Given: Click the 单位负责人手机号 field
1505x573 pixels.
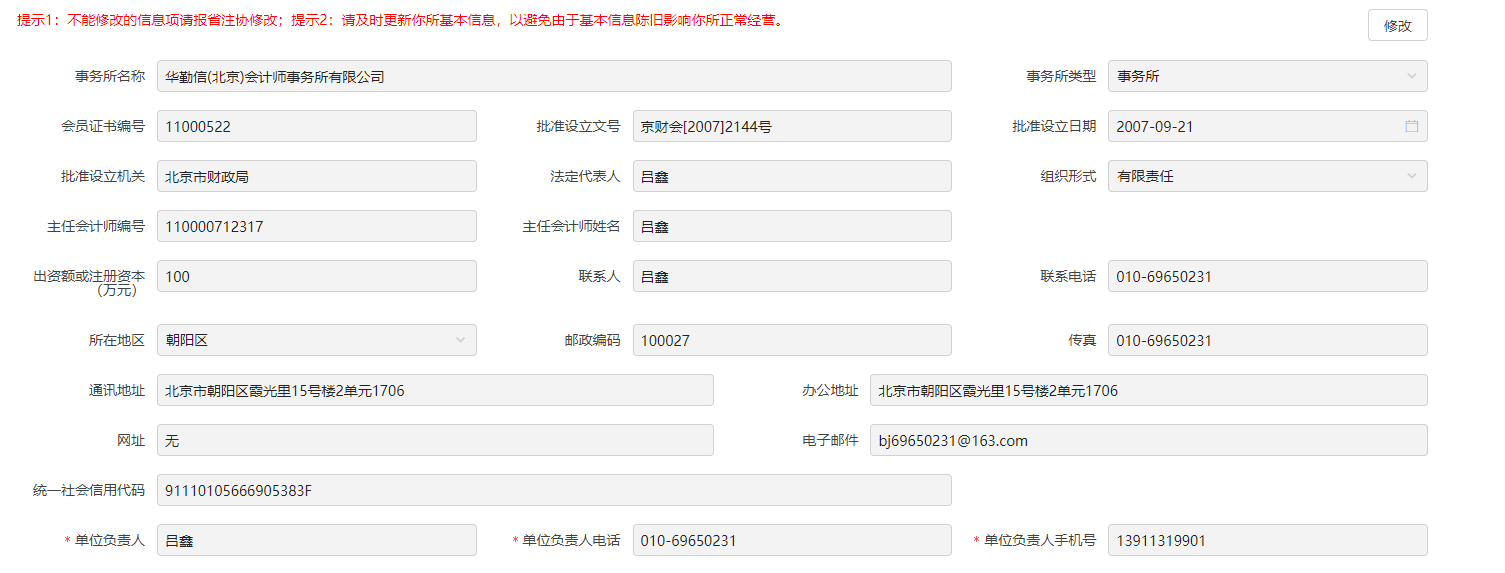Looking at the screenshot, I should 1267,540.
